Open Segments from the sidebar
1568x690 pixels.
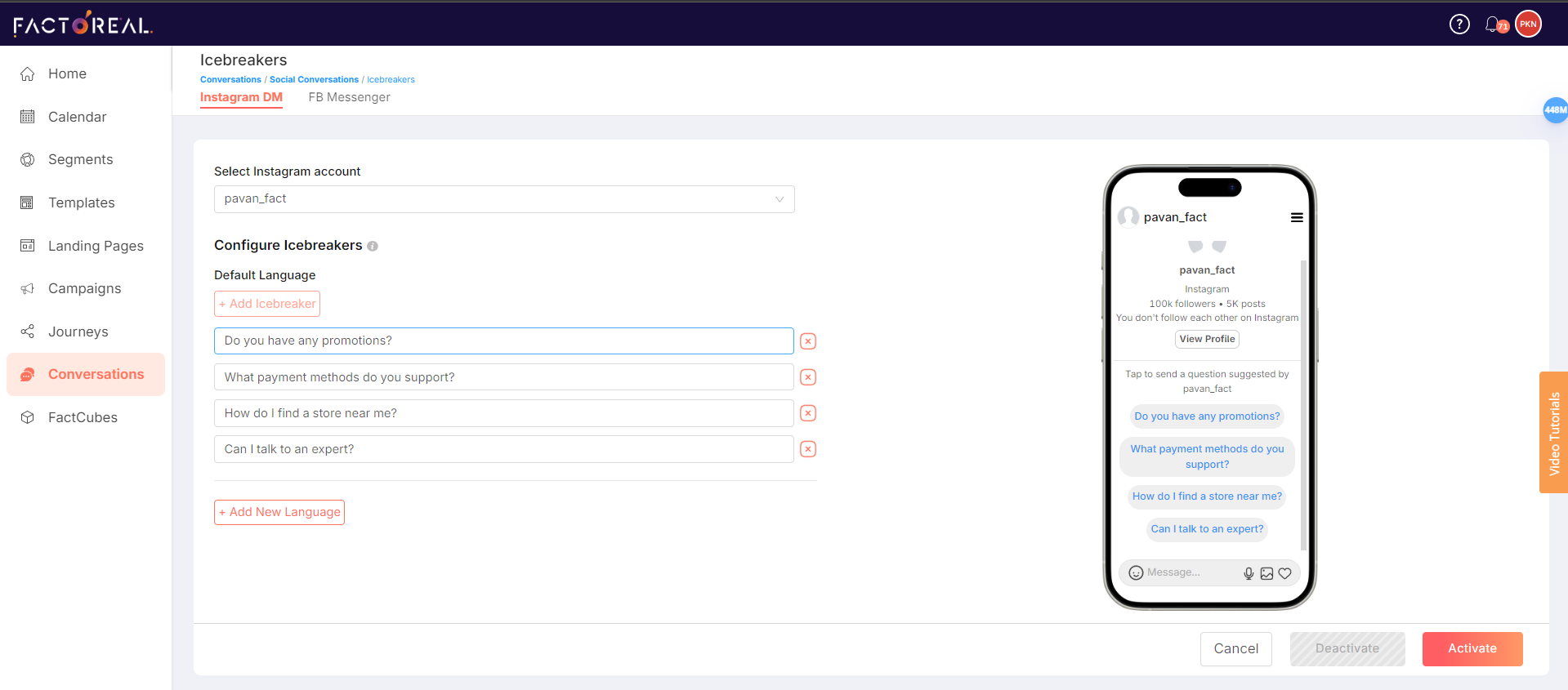pos(80,159)
